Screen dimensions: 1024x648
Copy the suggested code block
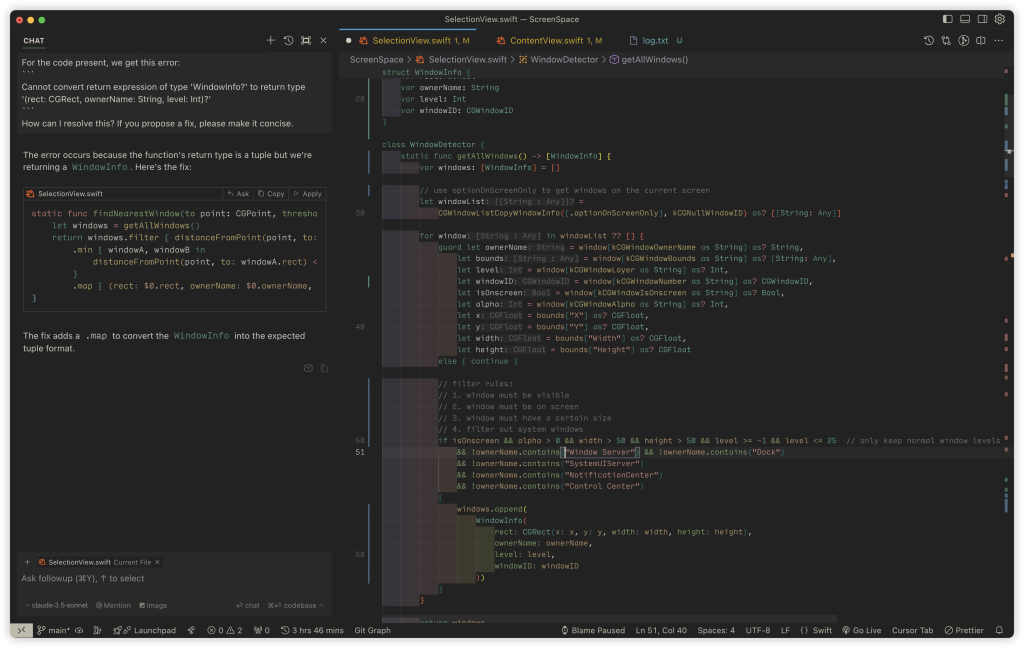point(271,194)
